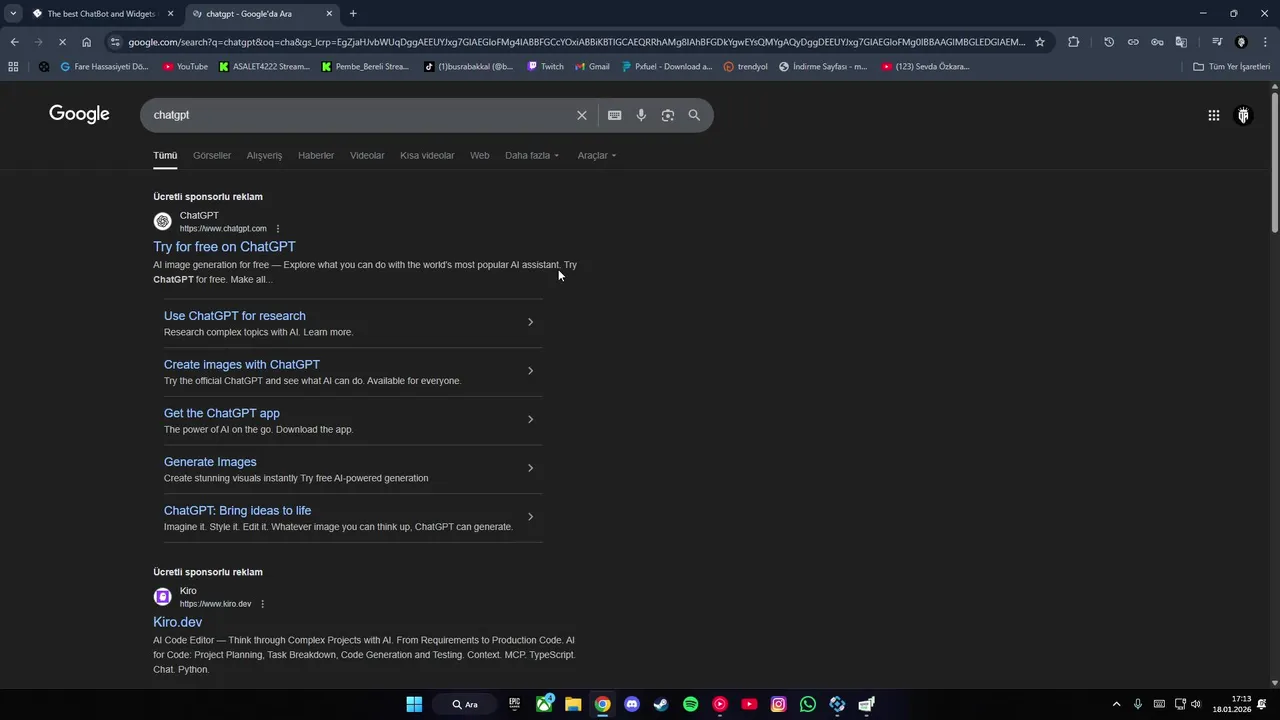This screenshot has width=1280, height=720.
Task: Switch to the "Videolar" results tab
Action: coord(367,155)
